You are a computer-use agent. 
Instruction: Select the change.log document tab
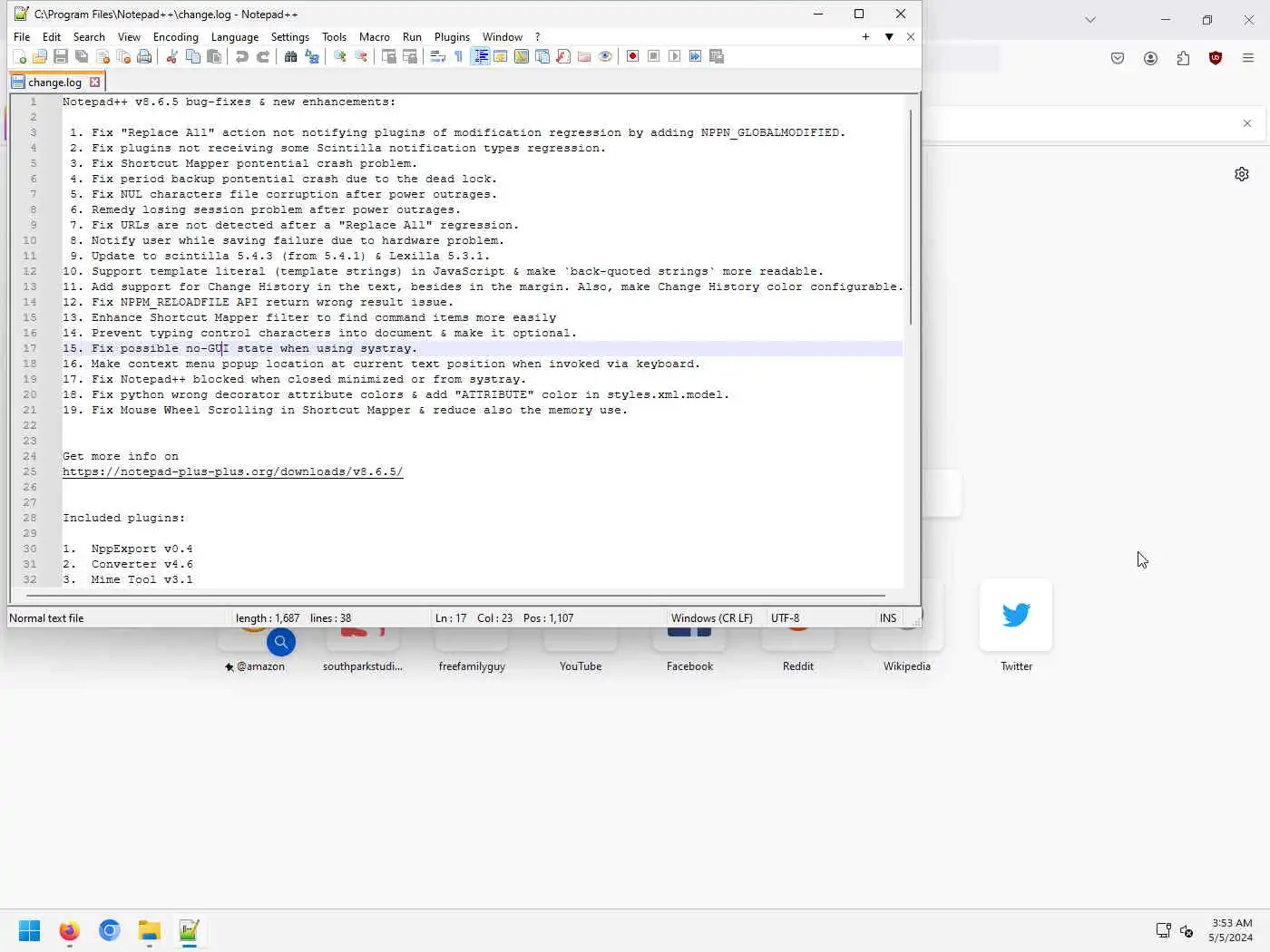coord(54,83)
